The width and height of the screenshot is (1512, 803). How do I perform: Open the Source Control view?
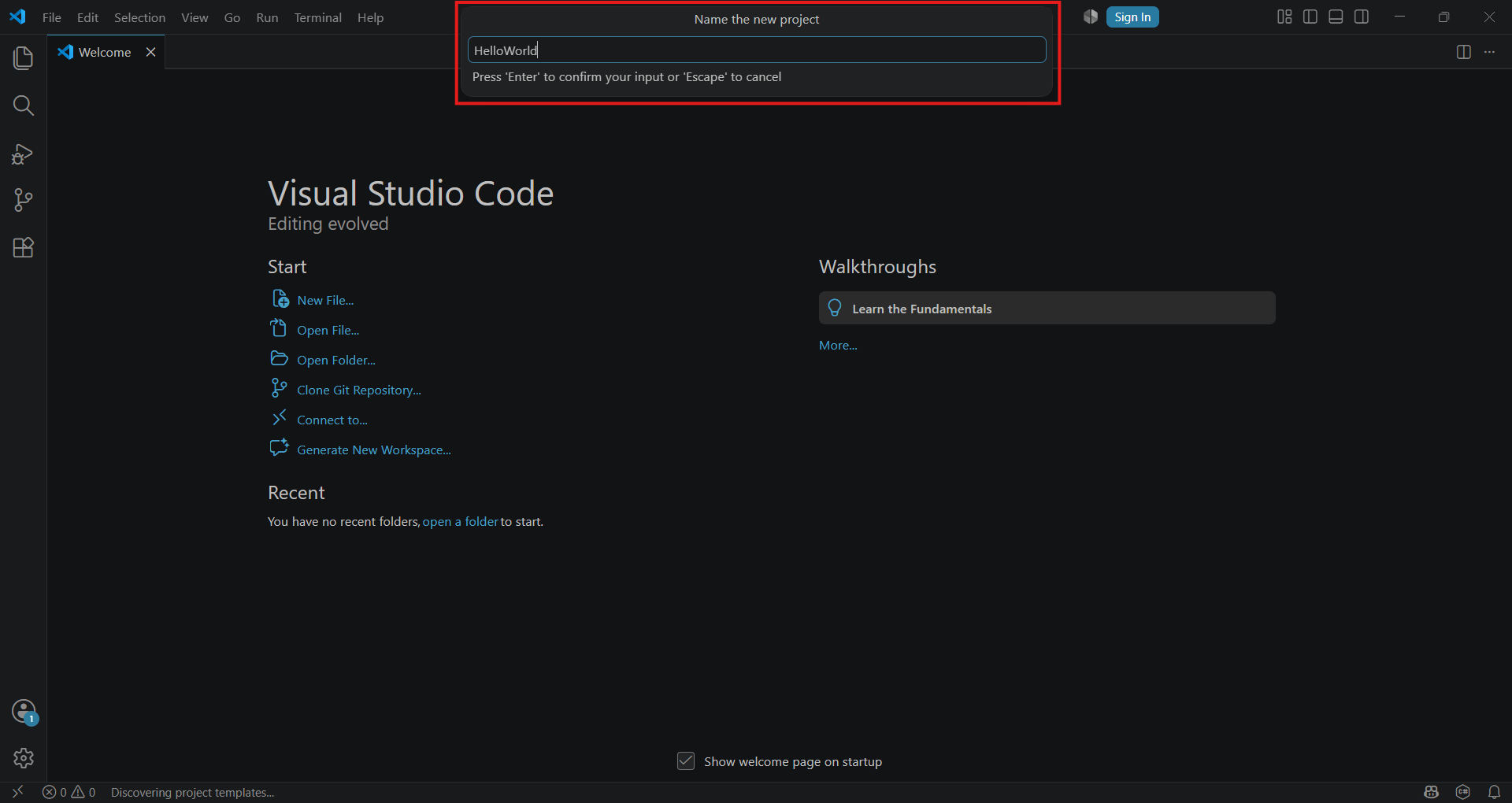24,200
